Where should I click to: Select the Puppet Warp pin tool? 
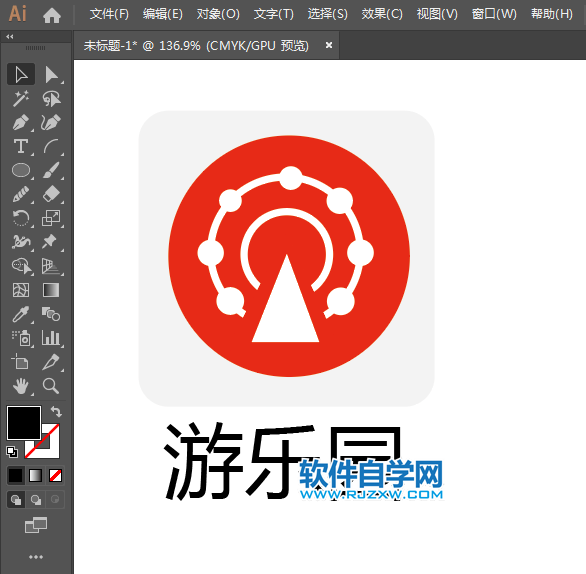[x=51, y=242]
